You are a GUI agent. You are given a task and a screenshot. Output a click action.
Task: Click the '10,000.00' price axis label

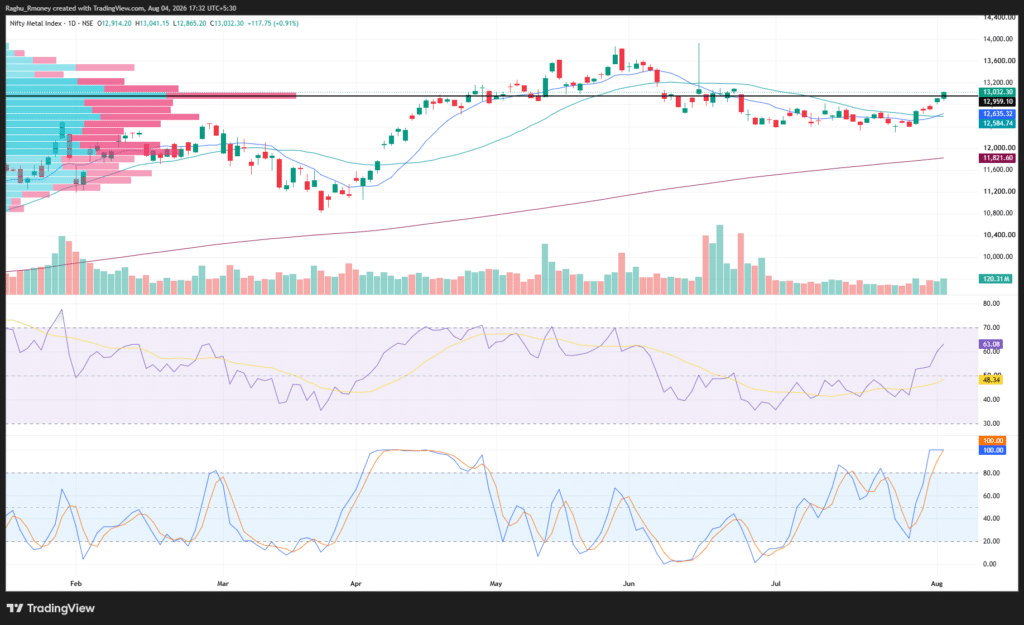click(x=999, y=257)
